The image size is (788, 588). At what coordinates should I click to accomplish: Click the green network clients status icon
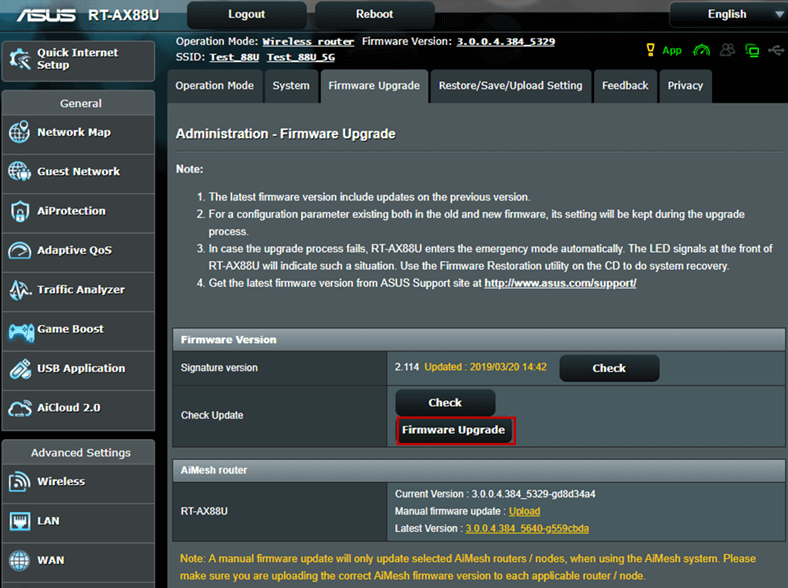(x=752, y=50)
